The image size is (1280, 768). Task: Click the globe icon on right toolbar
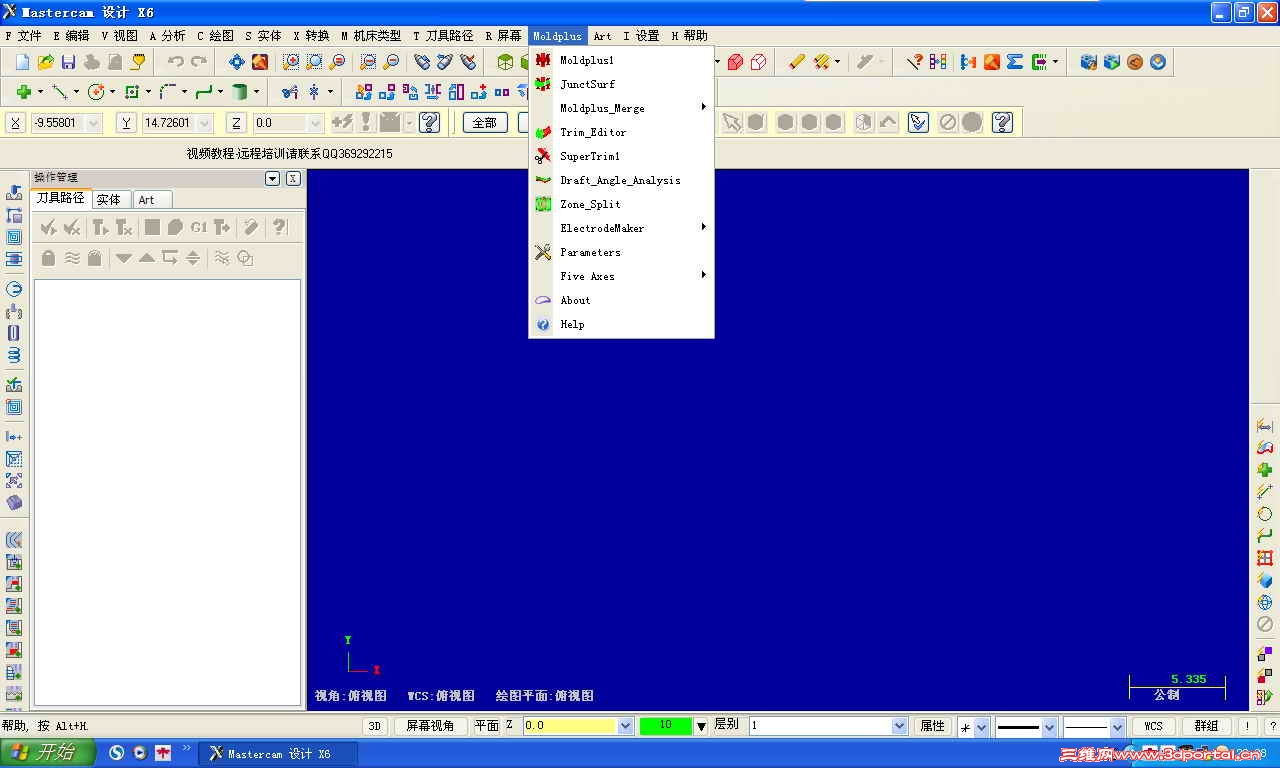(1265, 602)
